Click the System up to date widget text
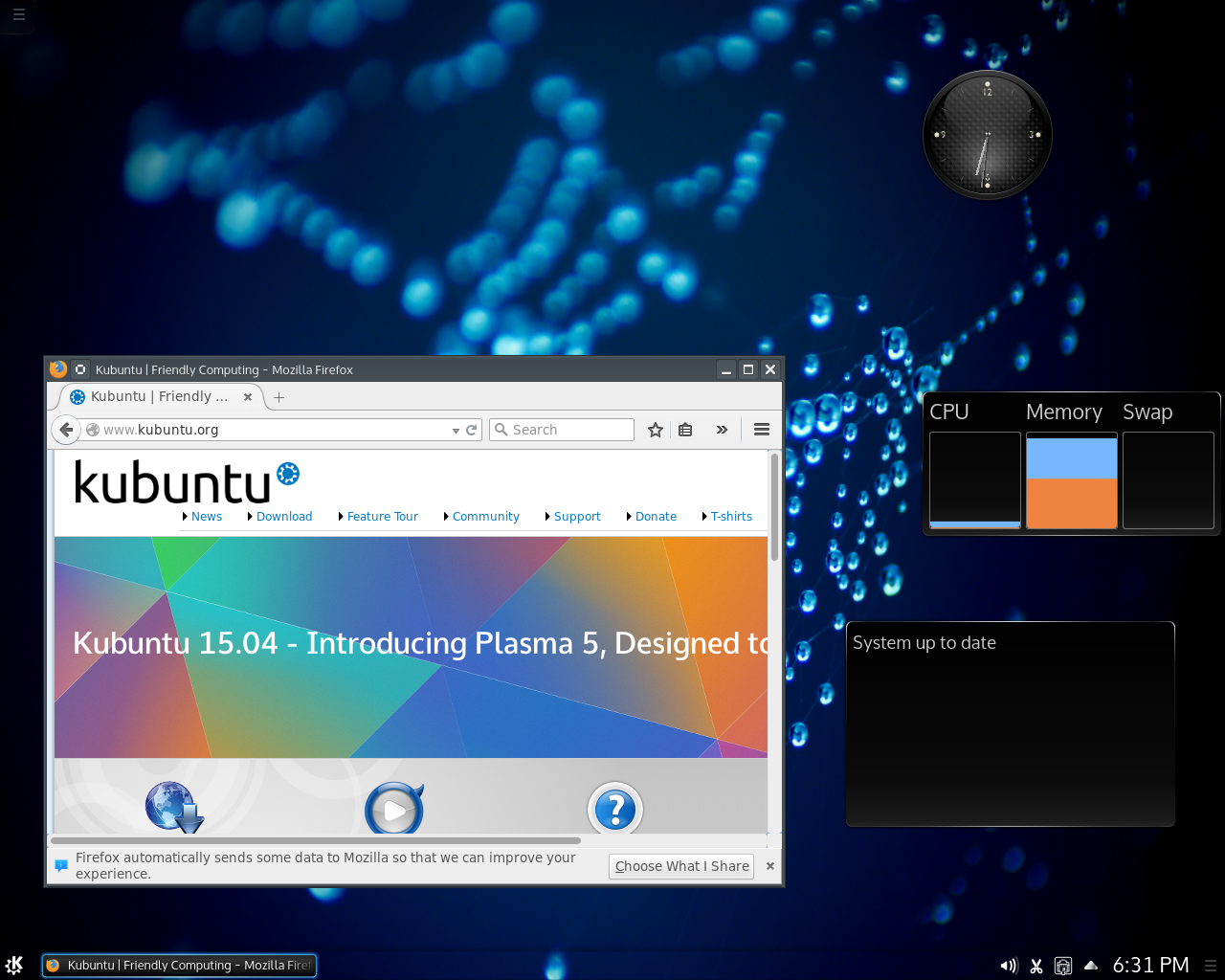This screenshot has width=1225, height=980. [924, 643]
